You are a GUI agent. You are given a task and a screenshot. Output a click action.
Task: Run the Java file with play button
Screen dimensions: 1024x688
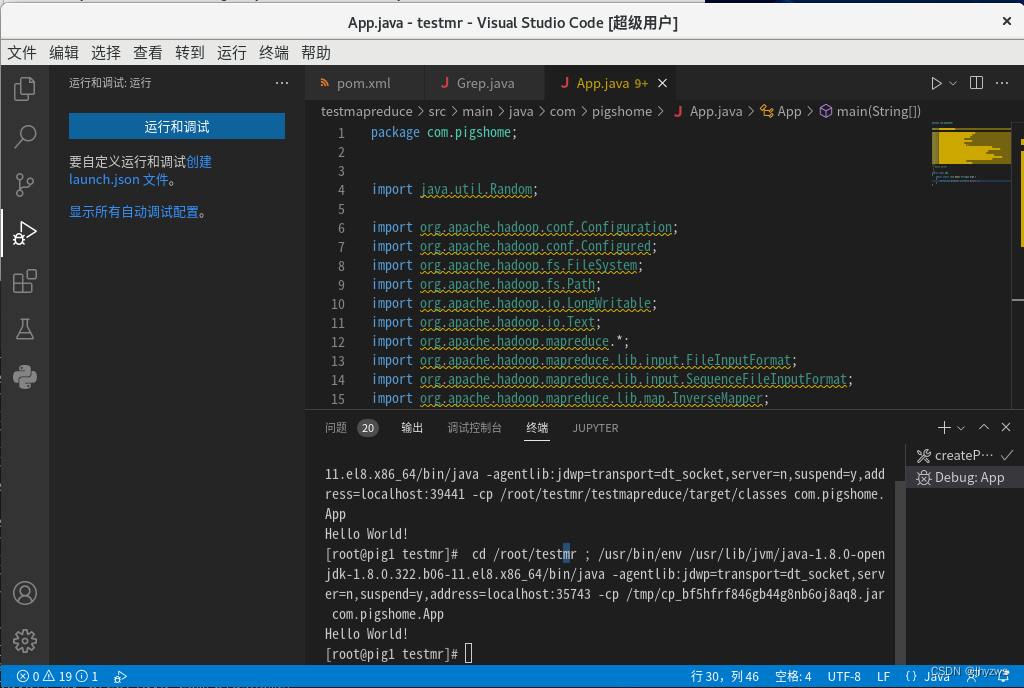tap(936, 83)
